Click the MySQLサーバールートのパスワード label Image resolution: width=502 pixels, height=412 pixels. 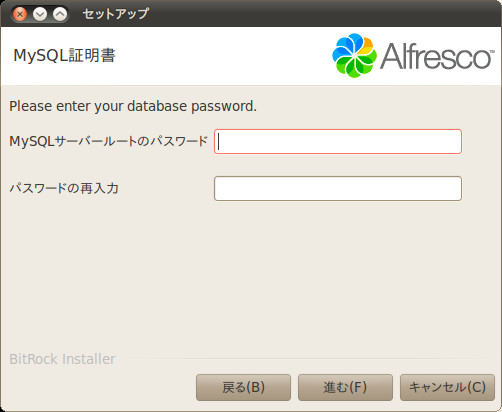[109, 141]
